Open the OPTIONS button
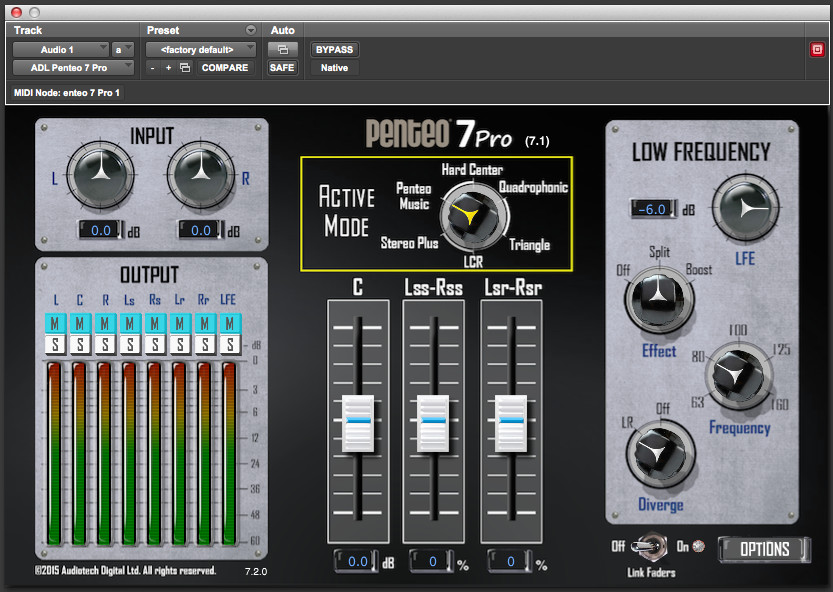This screenshot has height=592, width=833. pyautogui.click(x=764, y=549)
